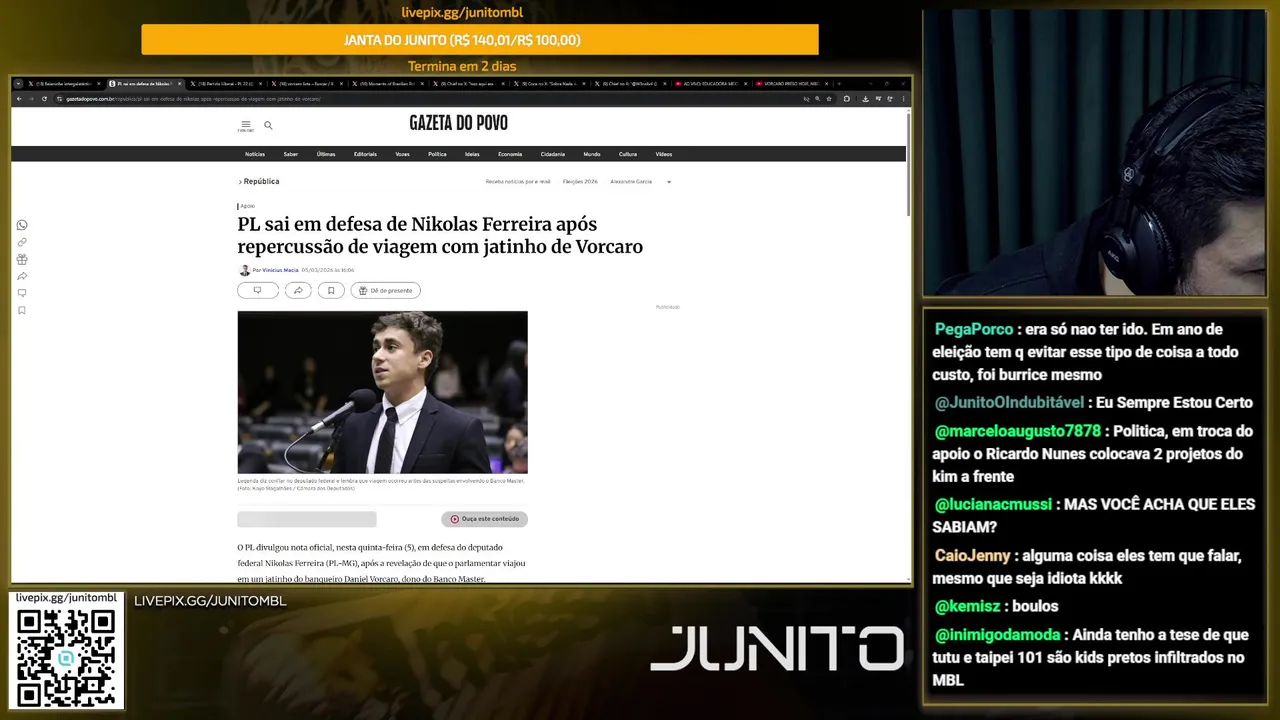Click the Nikolas Ferreira article photo
This screenshot has width=1280, height=720.
pyautogui.click(x=382, y=392)
